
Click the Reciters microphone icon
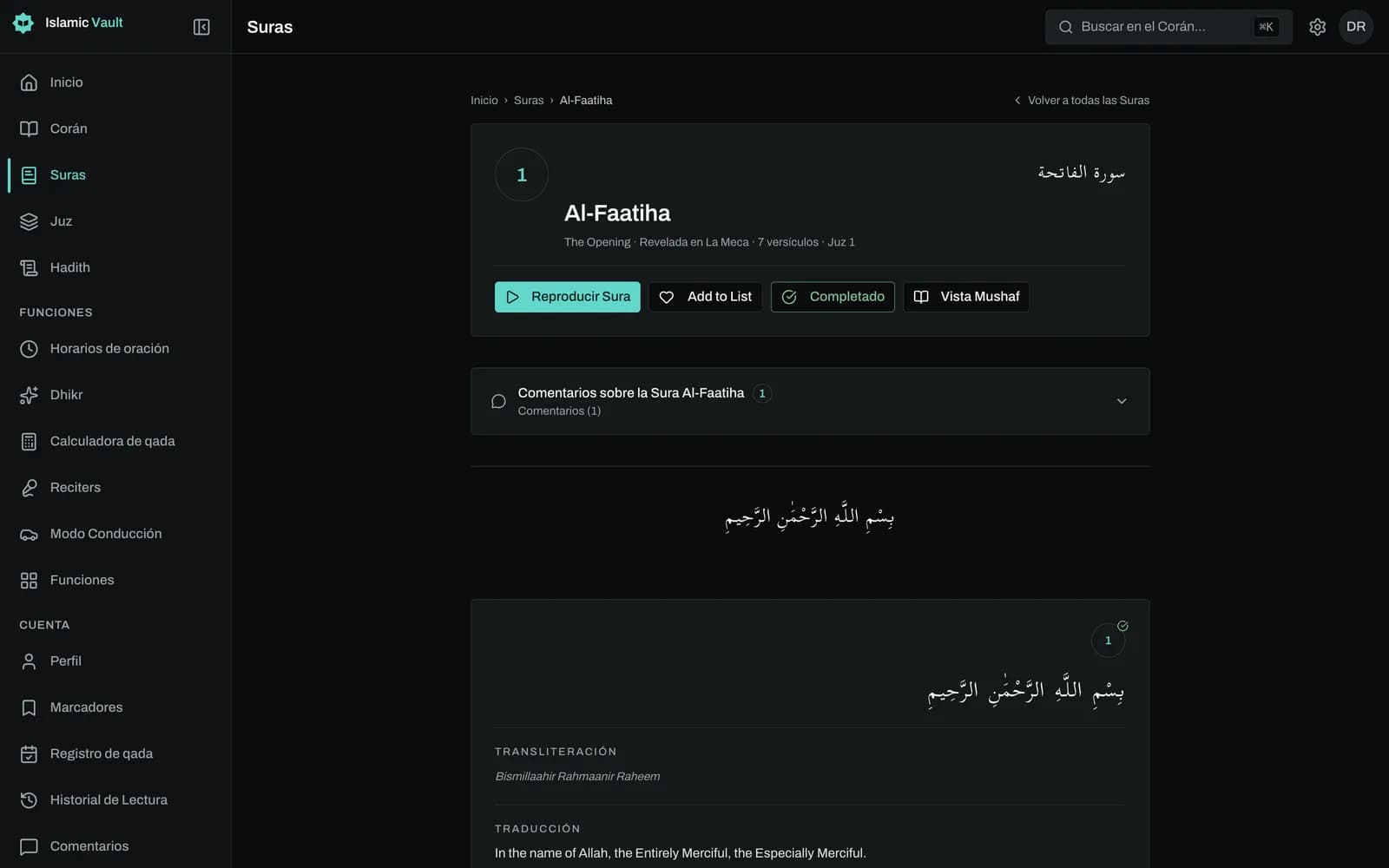tap(29, 488)
